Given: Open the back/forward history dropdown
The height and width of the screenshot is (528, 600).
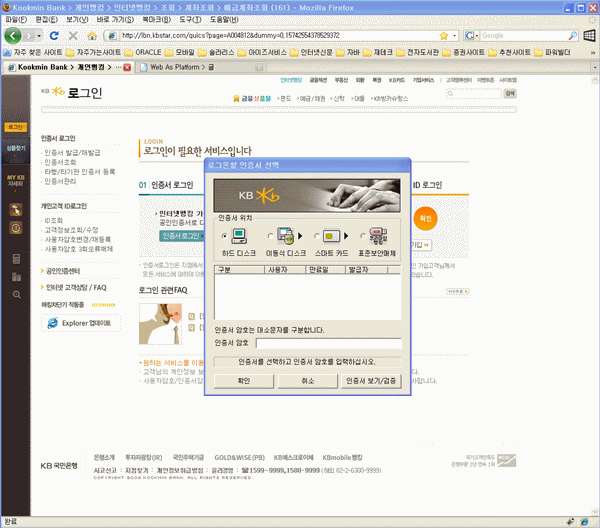Looking at the screenshot, I should point(39,36).
